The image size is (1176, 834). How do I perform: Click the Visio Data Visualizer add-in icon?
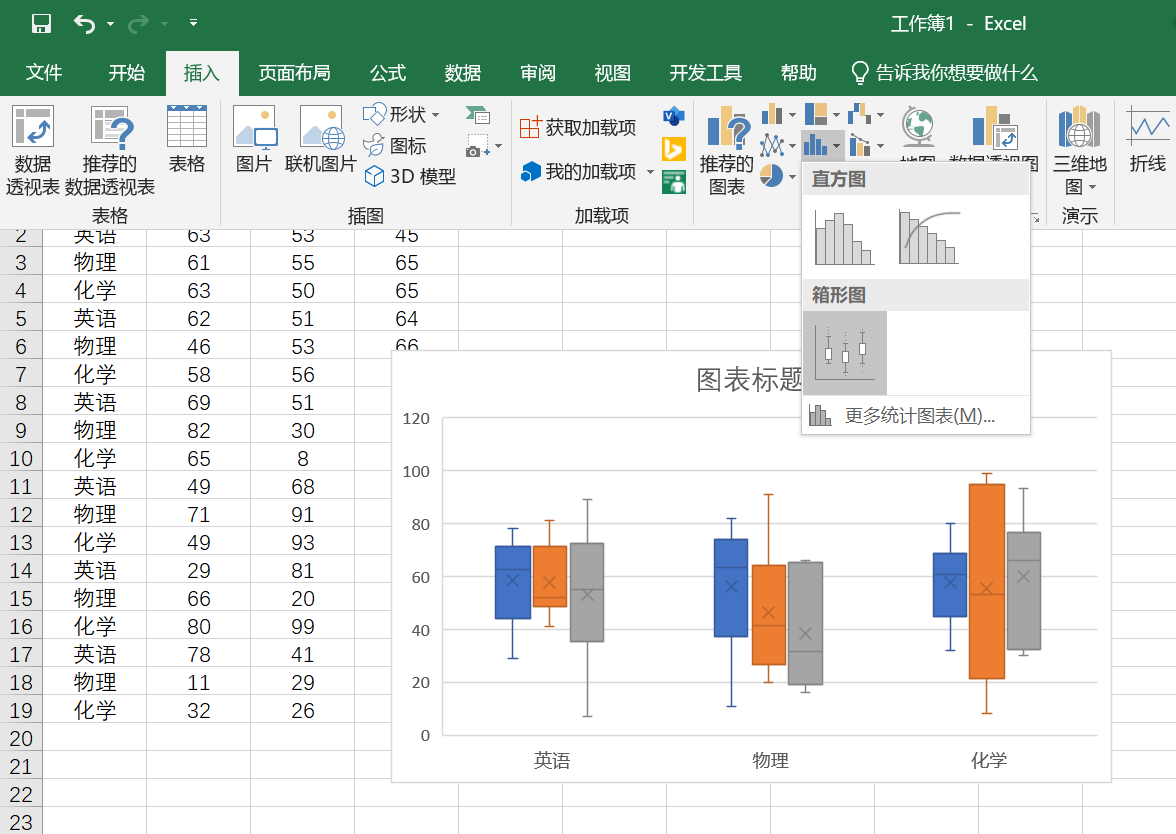point(674,116)
